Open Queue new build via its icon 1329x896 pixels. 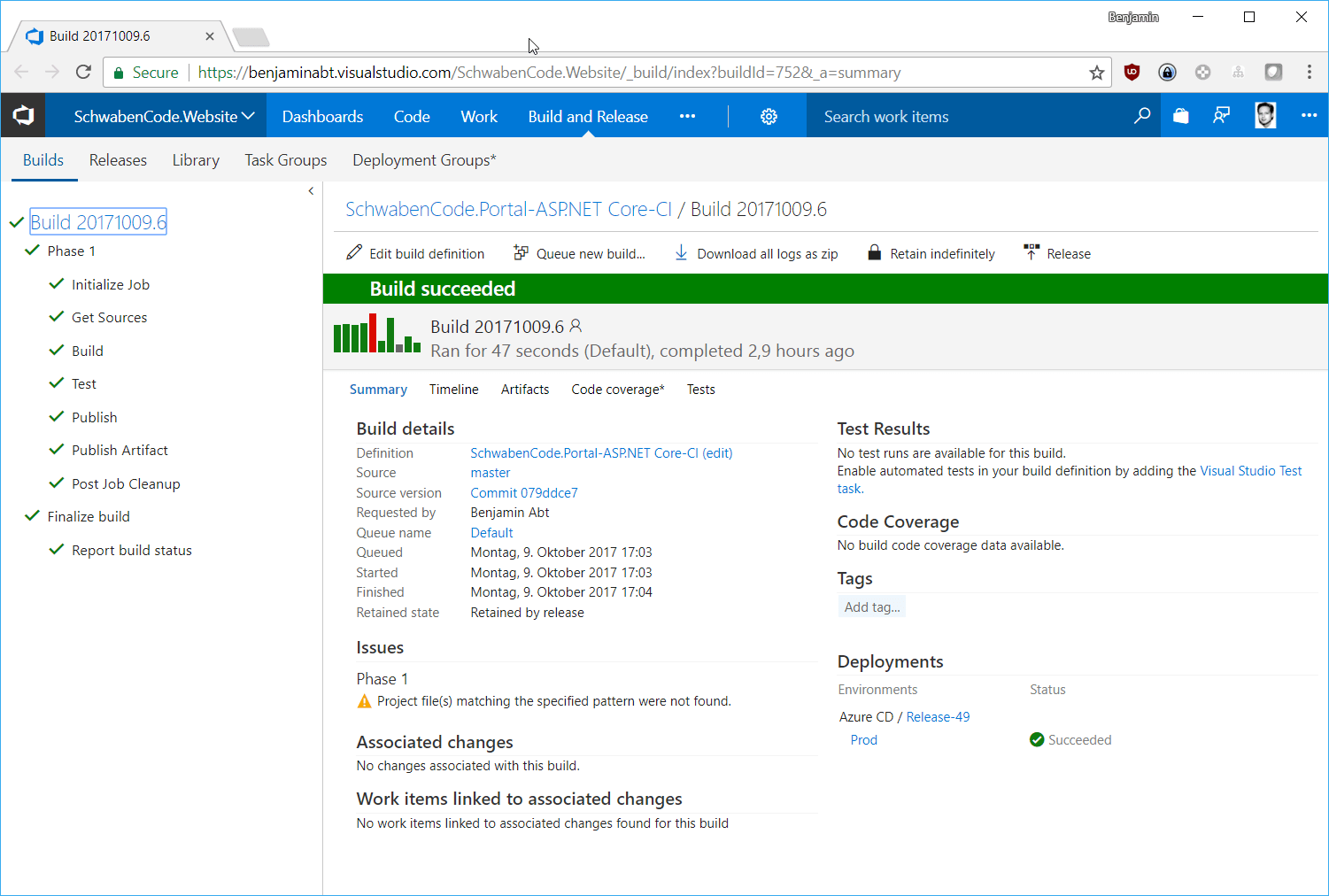tap(520, 252)
